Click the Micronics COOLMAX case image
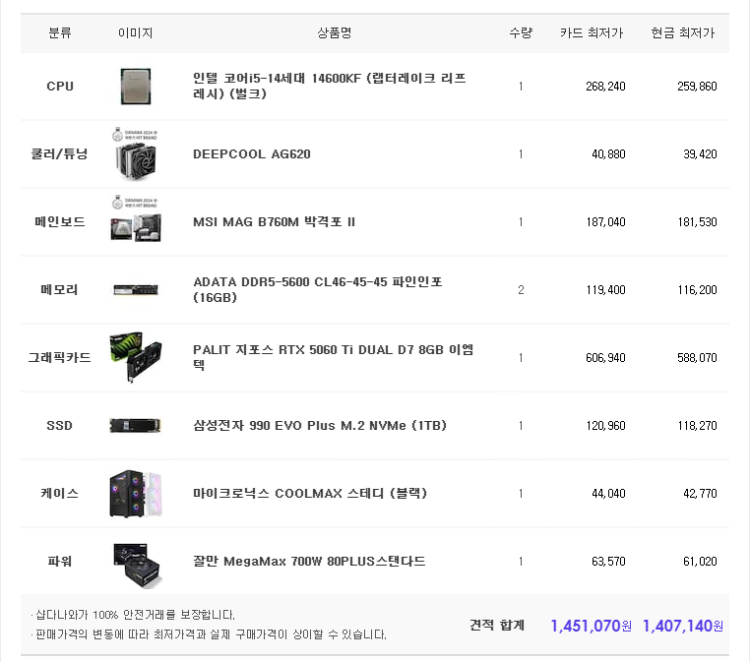This screenshot has width=750, height=662. click(x=135, y=493)
